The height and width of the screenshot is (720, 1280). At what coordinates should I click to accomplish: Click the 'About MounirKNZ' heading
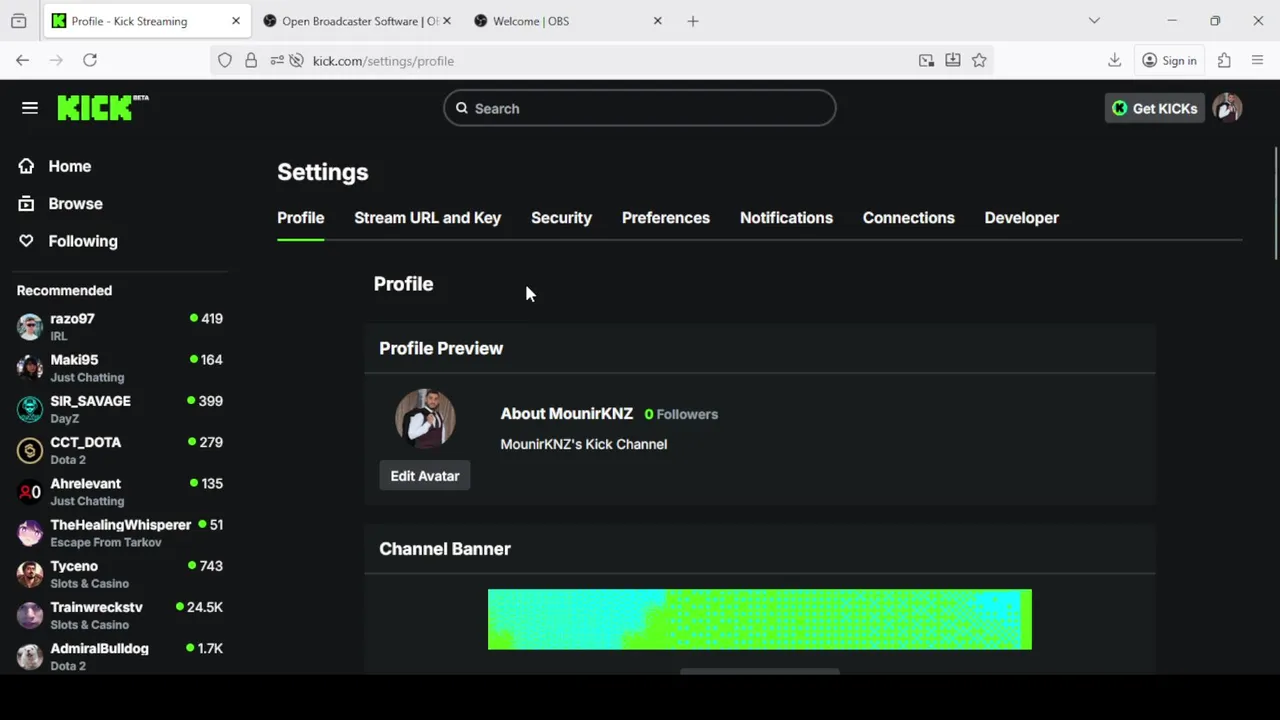[567, 414]
